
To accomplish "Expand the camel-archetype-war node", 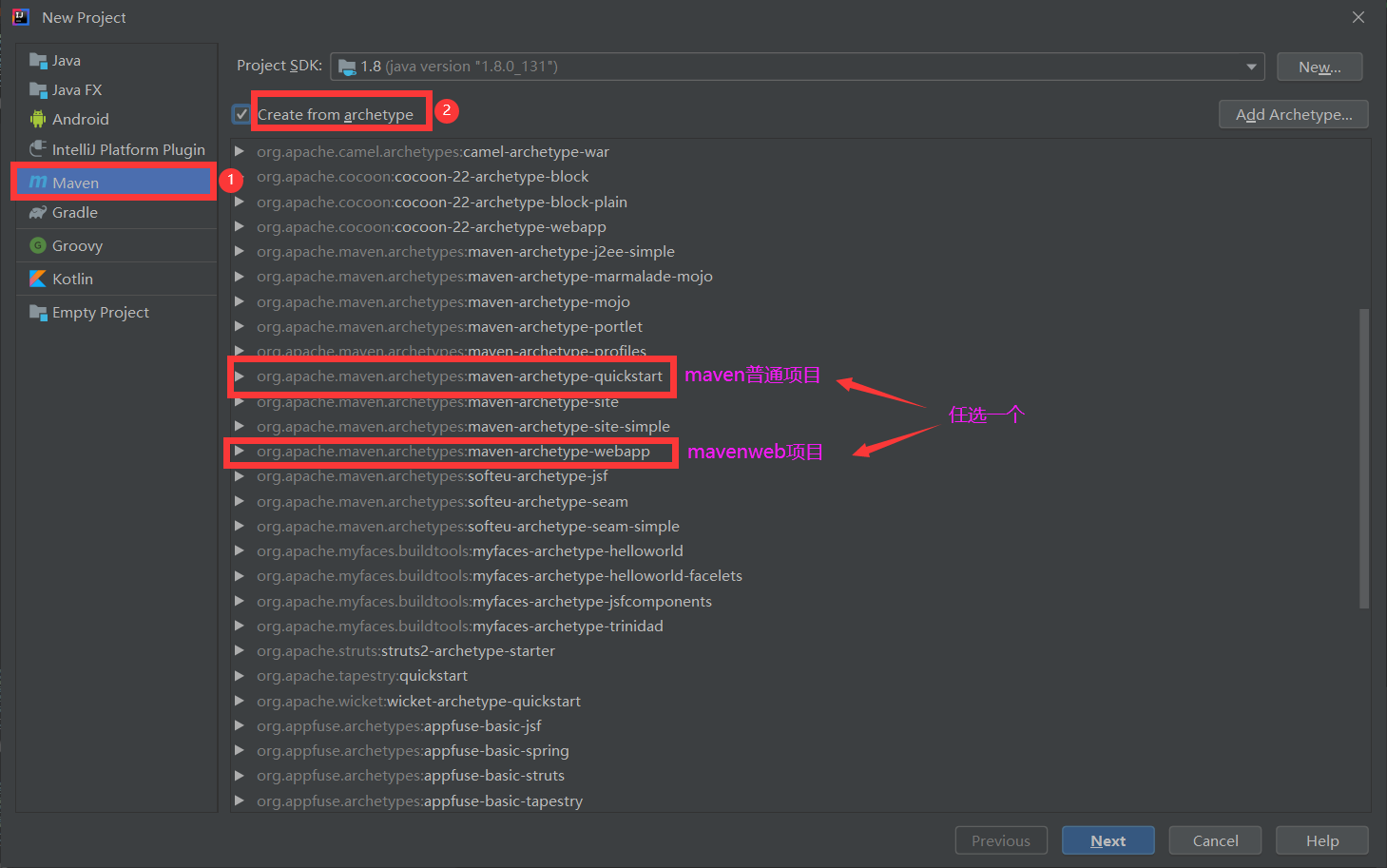I will 240,152.
